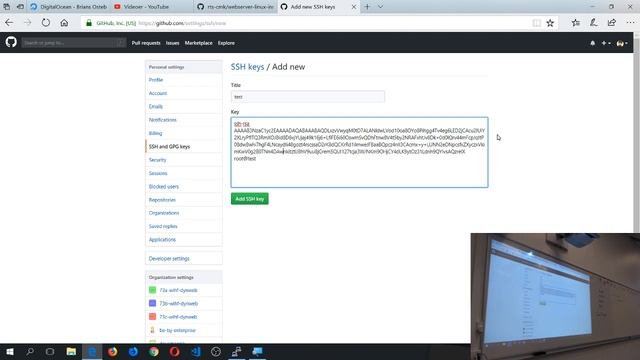
Task: Go to the browser home page icon
Action: (x=64, y=23)
